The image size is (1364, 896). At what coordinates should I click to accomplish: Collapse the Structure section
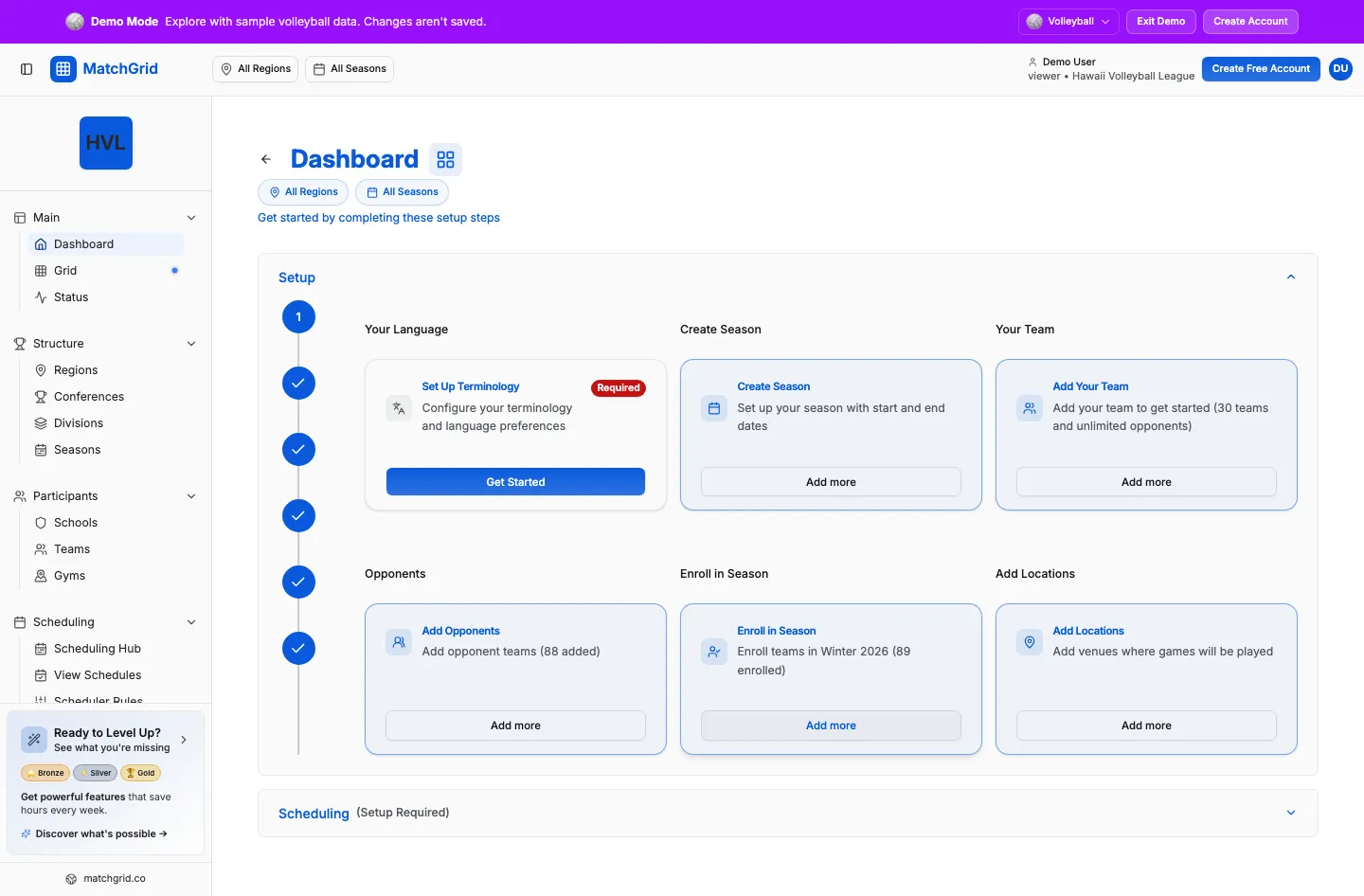coord(191,343)
